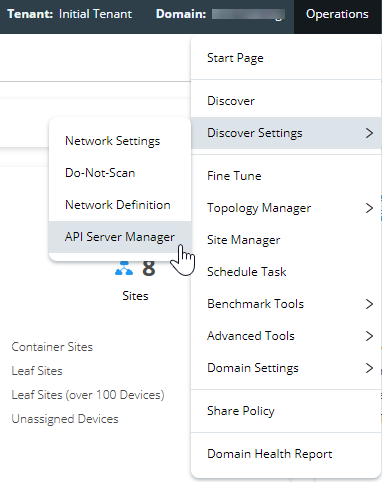Expand the Discover Settings submenu arrow
The width and height of the screenshot is (382, 482).
click(x=369, y=133)
